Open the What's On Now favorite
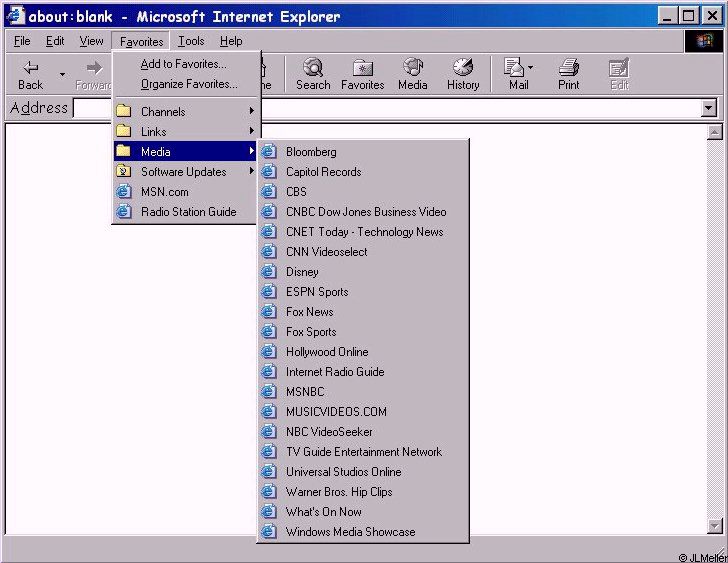Screen dimensions: 728x563 click(363, 511)
